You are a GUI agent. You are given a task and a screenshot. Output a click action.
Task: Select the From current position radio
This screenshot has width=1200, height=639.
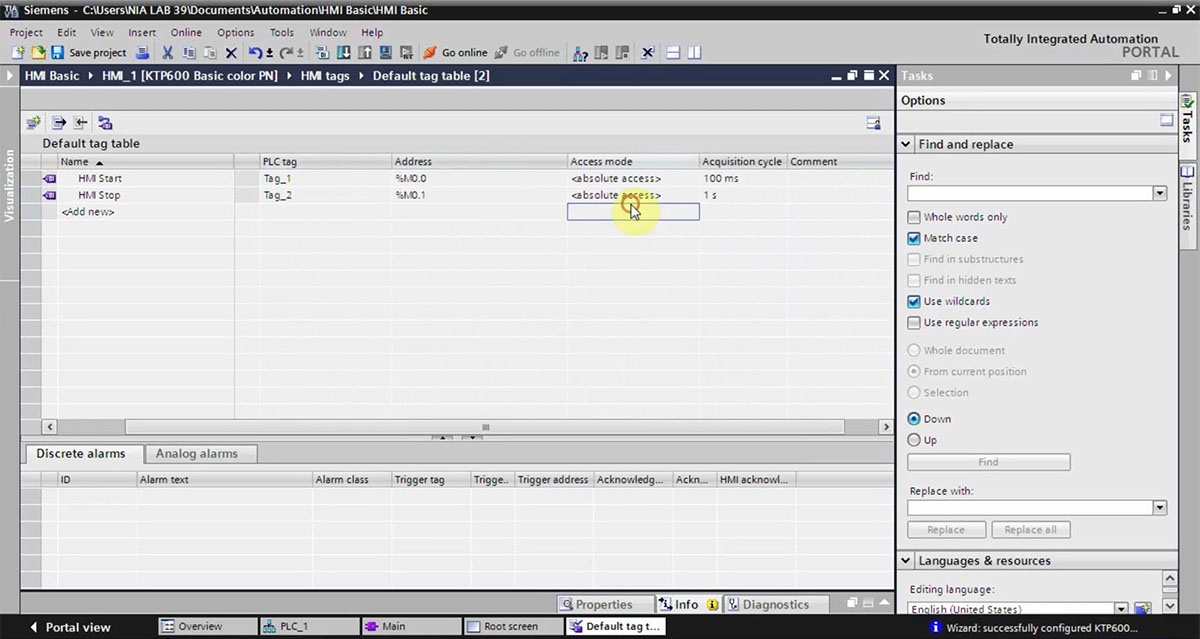pyautogui.click(x=914, y=371)
